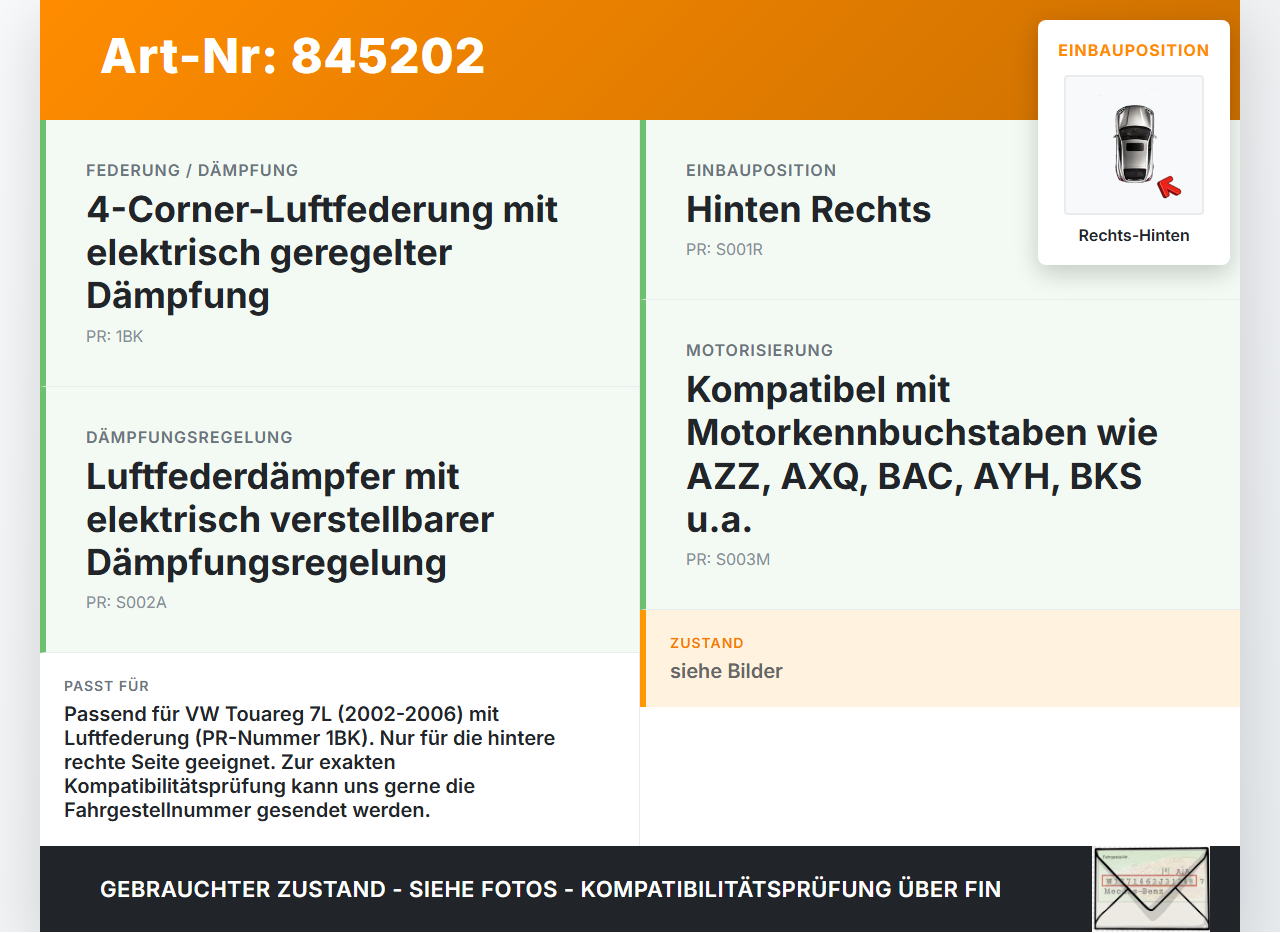Click the GEBRAUCHTER ZUSTAND footer banner text
Viewport: 1280px width, 933px height.
pyautogui.click(x=550, y=889)
